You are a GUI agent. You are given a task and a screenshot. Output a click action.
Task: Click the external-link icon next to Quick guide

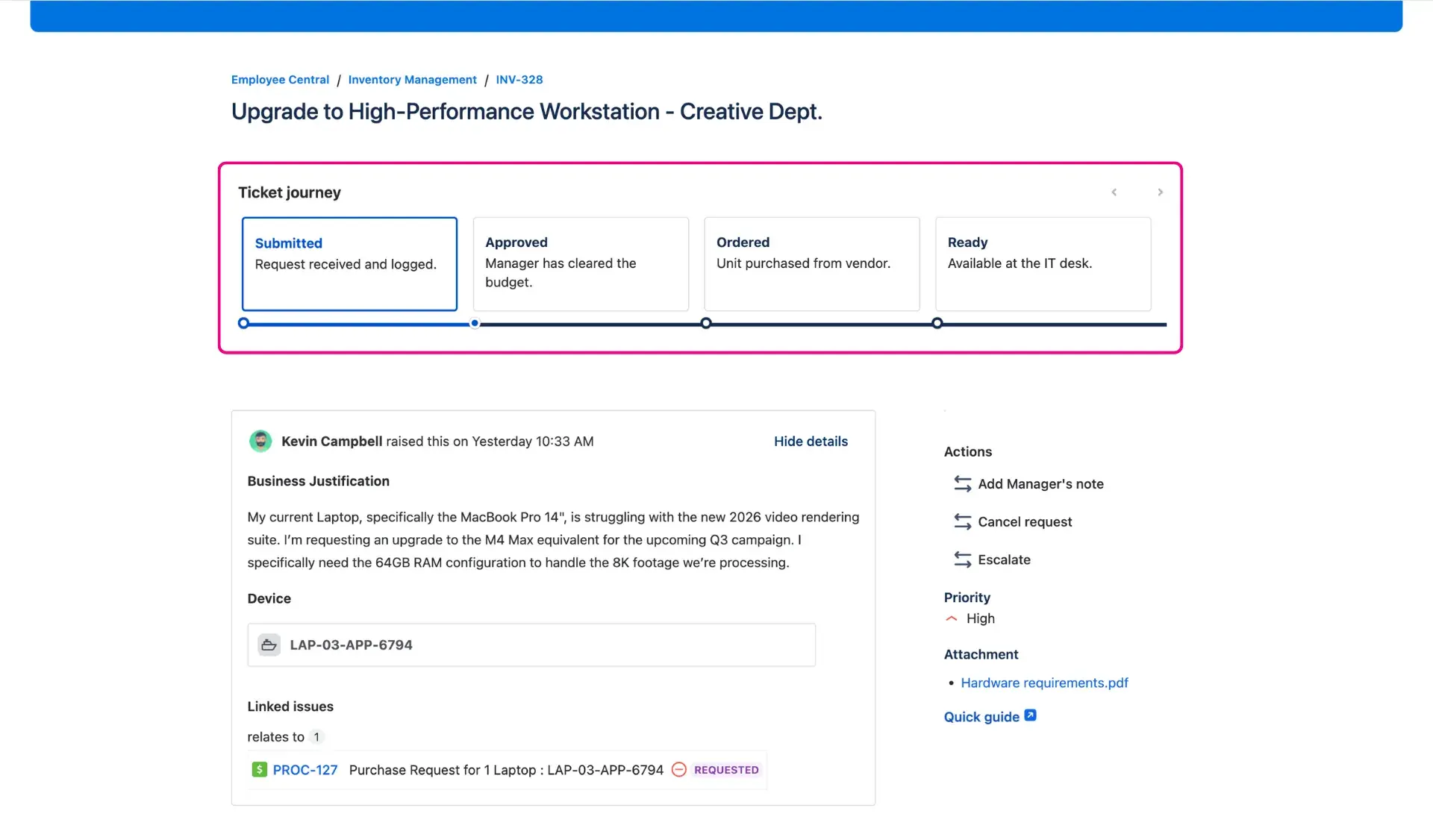1030,715
